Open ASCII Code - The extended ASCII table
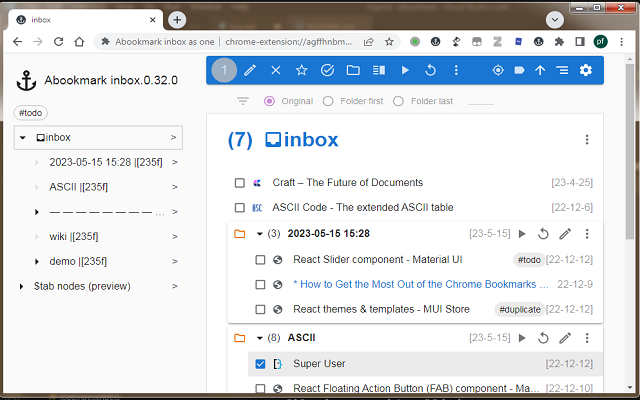640x400 pixels. tap(363, 207)
